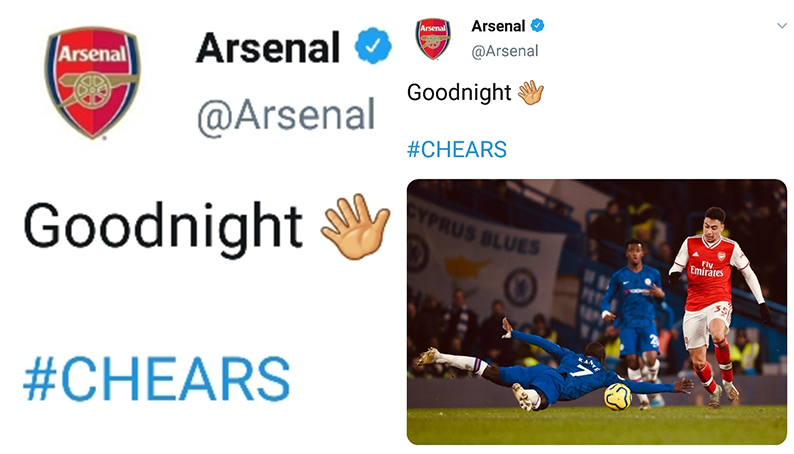Click the large blue verified badge
Image resolution: width=794 pixels, height=454 pixels.
click(x=374, y=48)
